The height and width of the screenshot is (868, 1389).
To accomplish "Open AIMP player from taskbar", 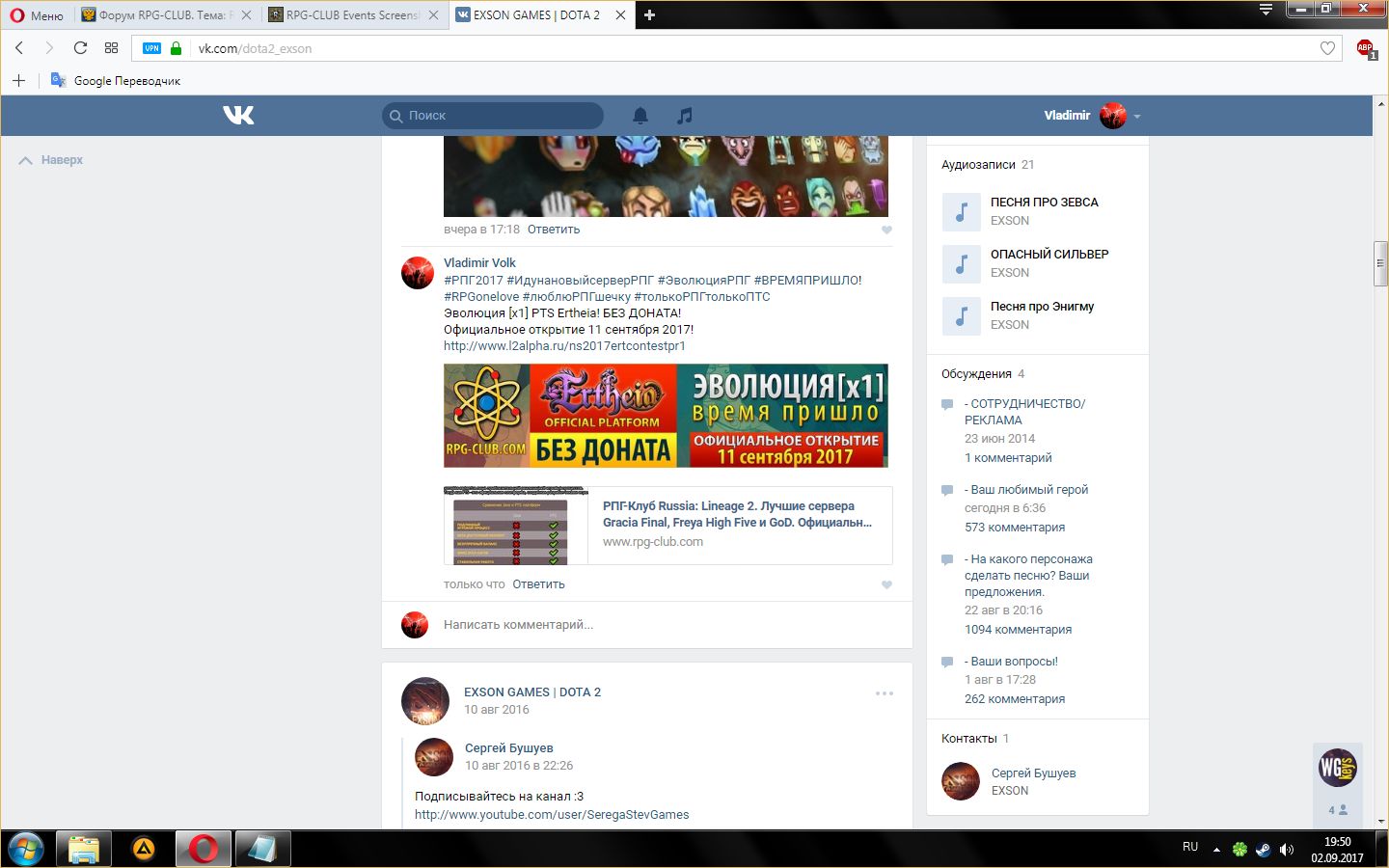I will [144, 850].
